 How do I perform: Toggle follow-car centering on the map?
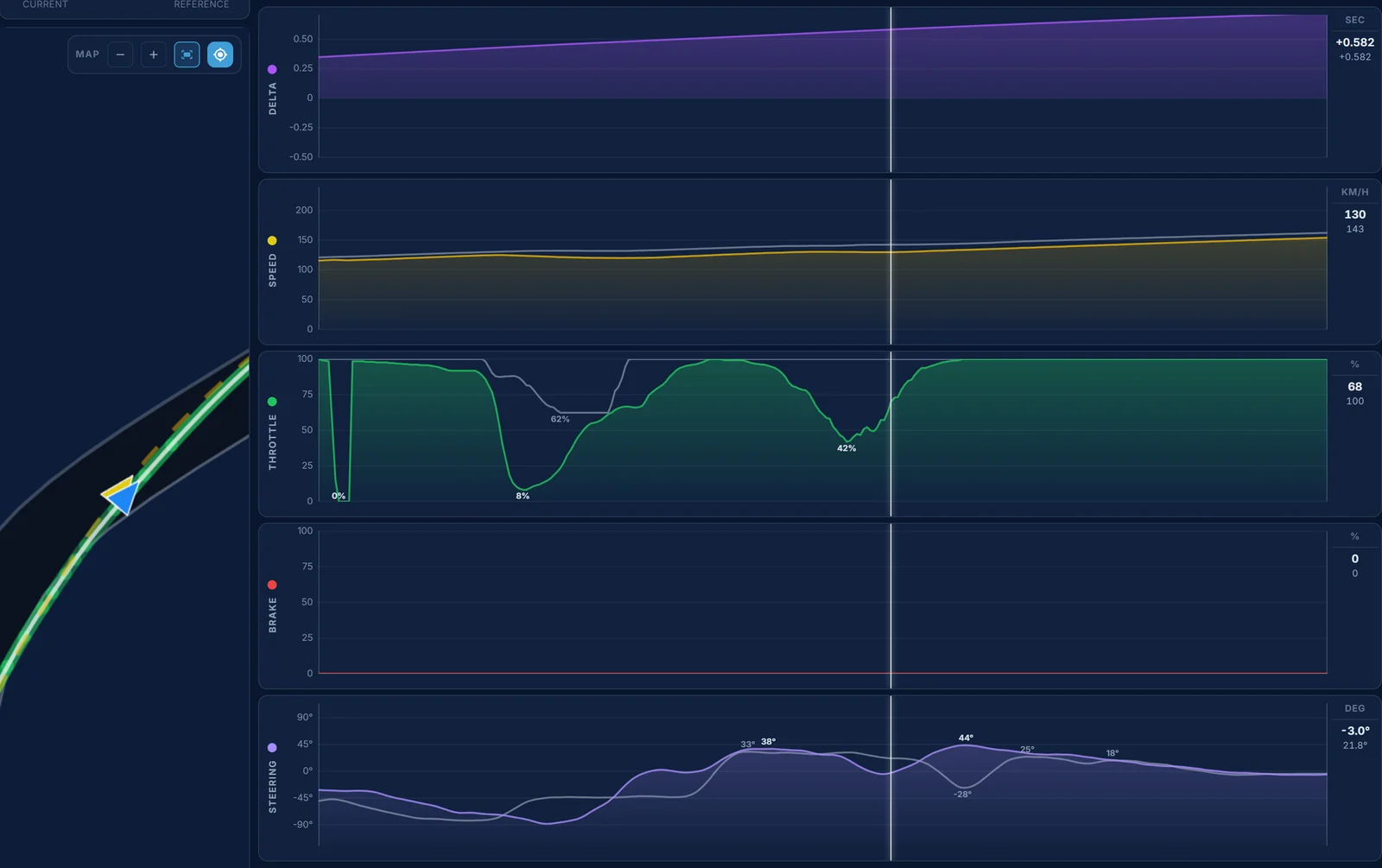[220, 54]
